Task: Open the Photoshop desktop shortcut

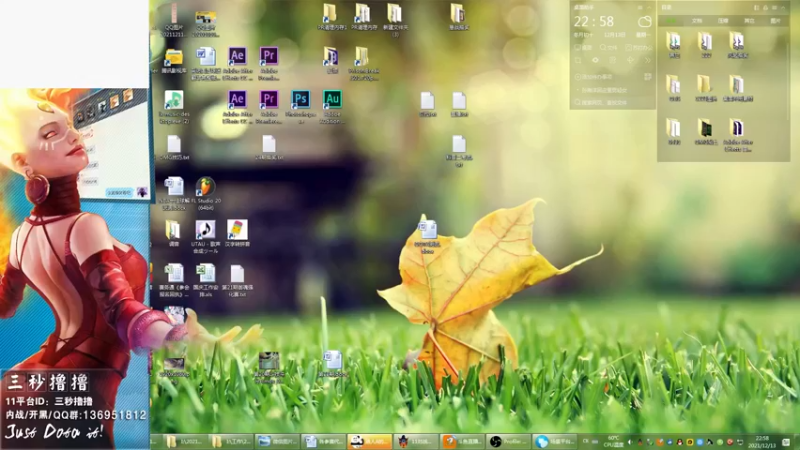Action: (x=300, y=99)
